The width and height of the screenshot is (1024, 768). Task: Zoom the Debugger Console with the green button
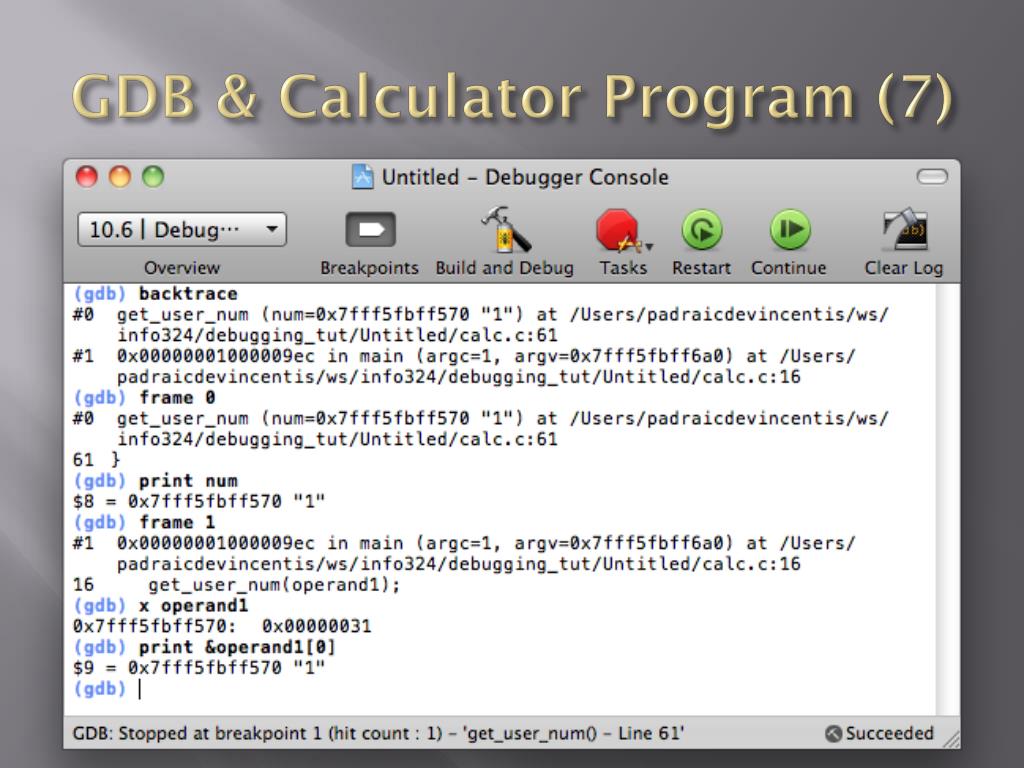153,177
